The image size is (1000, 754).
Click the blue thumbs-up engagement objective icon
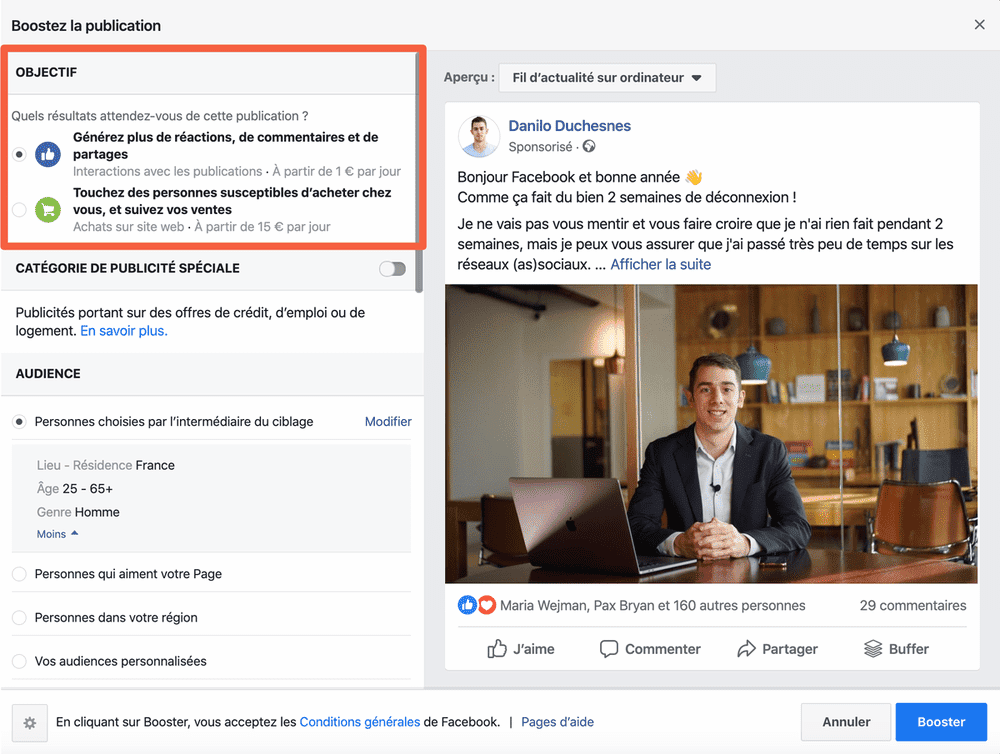pos(47,154)
